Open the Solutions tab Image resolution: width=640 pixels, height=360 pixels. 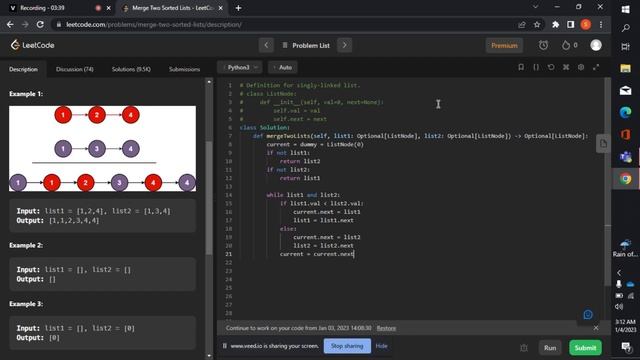coord(131,69)
